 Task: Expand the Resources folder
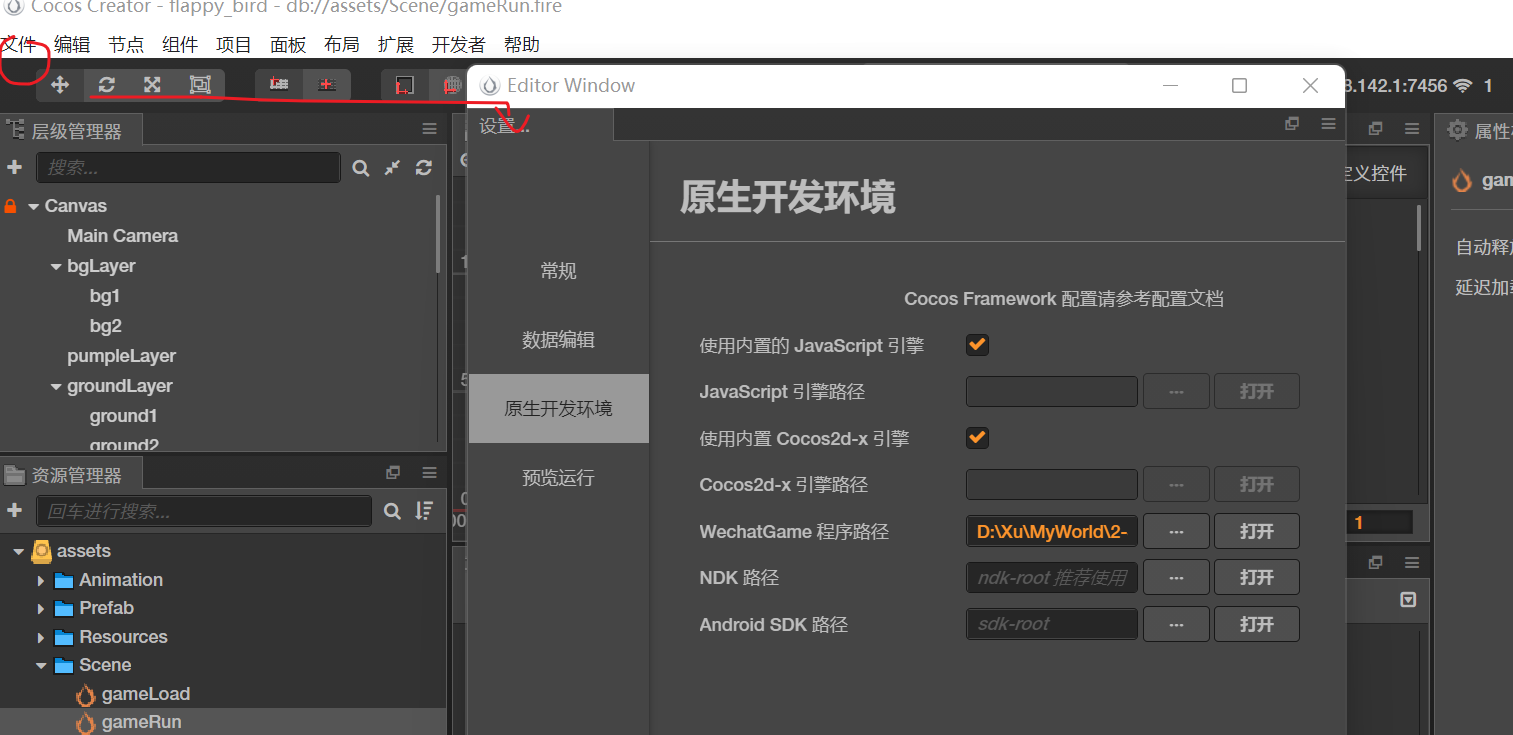[41, 637]
